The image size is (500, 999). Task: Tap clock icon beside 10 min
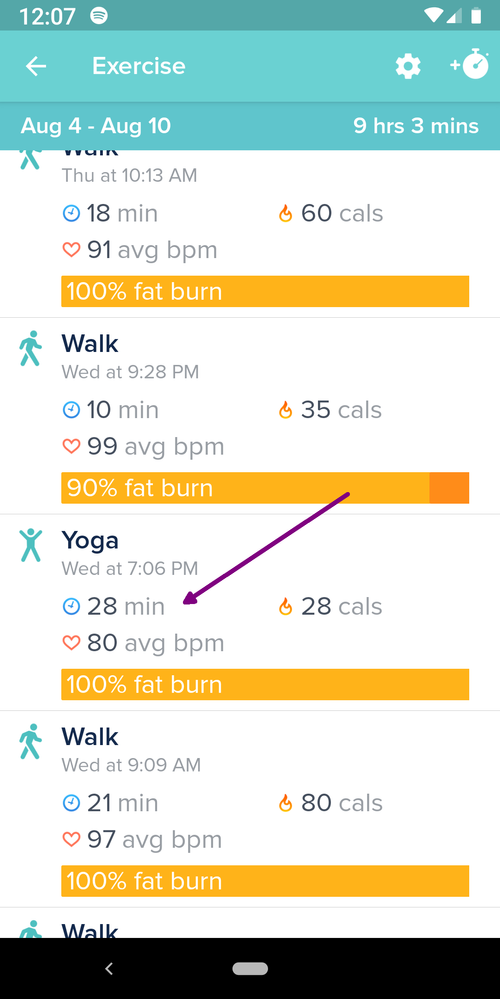tap(71, 410)
